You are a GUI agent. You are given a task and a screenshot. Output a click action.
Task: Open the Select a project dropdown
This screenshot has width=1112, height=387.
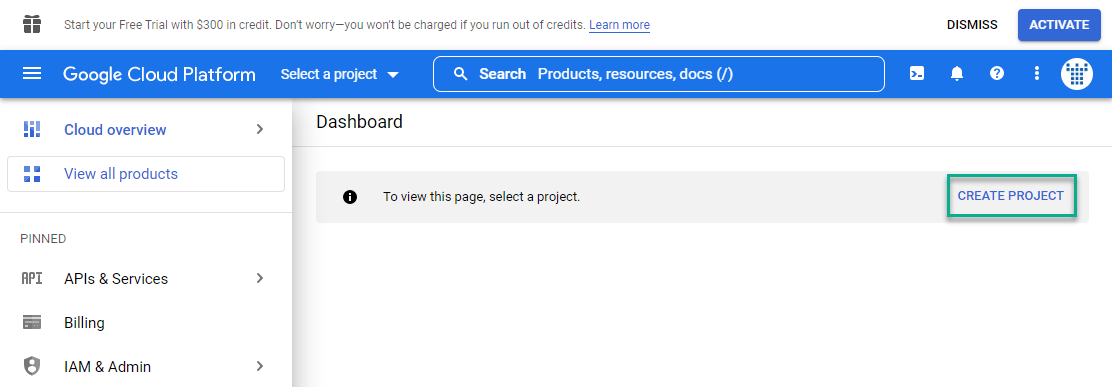(x=340, y=74)
